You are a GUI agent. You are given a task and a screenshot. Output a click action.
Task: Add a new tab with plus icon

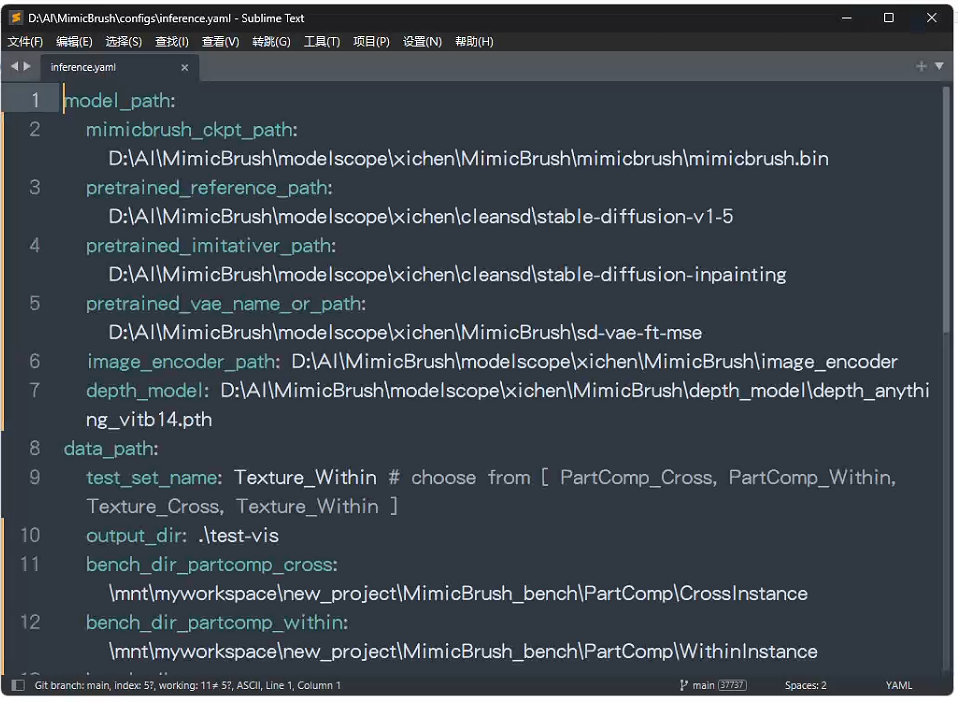(921, 66)
